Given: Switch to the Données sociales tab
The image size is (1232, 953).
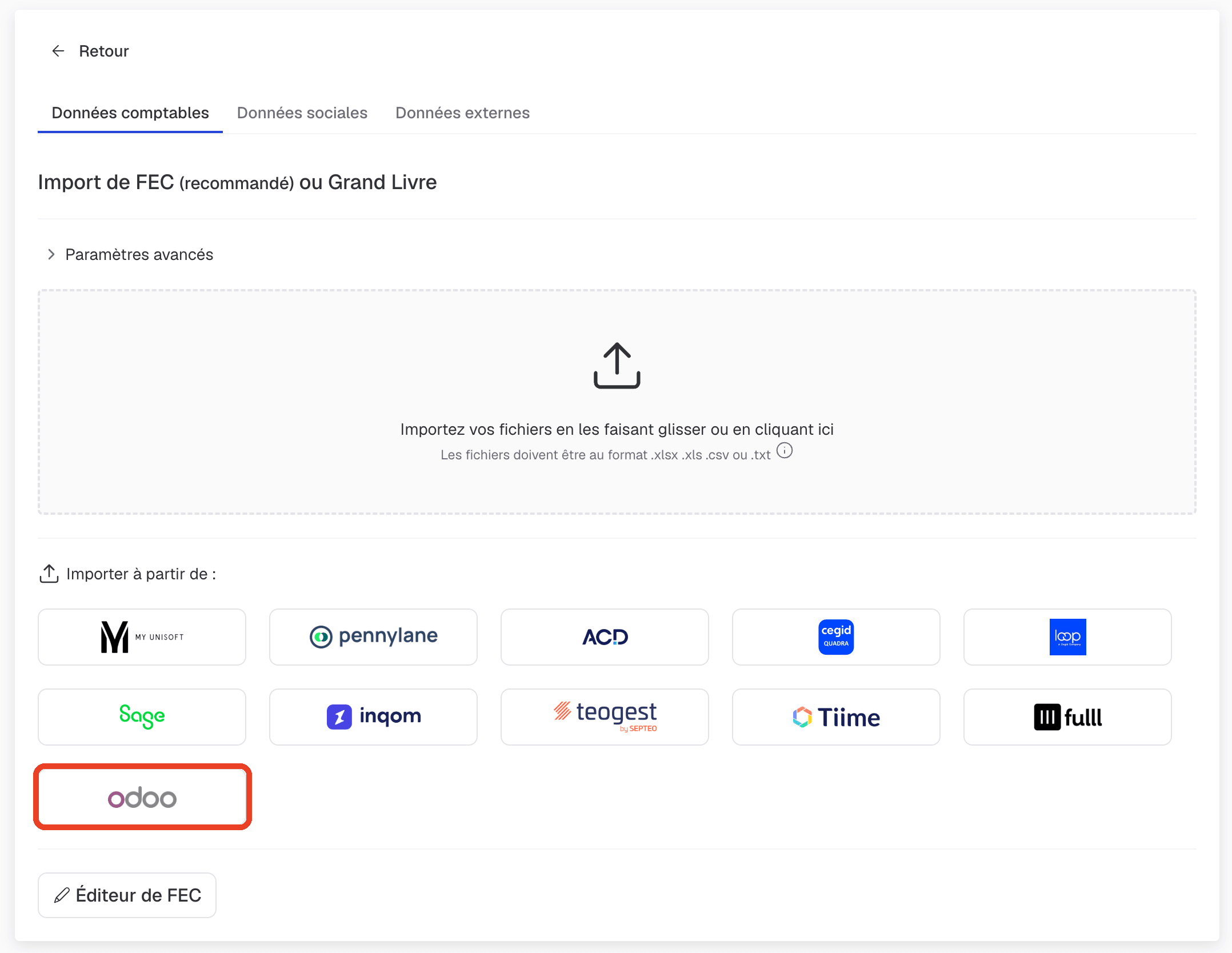Looking at the screenshot, I should pos(302,113).
